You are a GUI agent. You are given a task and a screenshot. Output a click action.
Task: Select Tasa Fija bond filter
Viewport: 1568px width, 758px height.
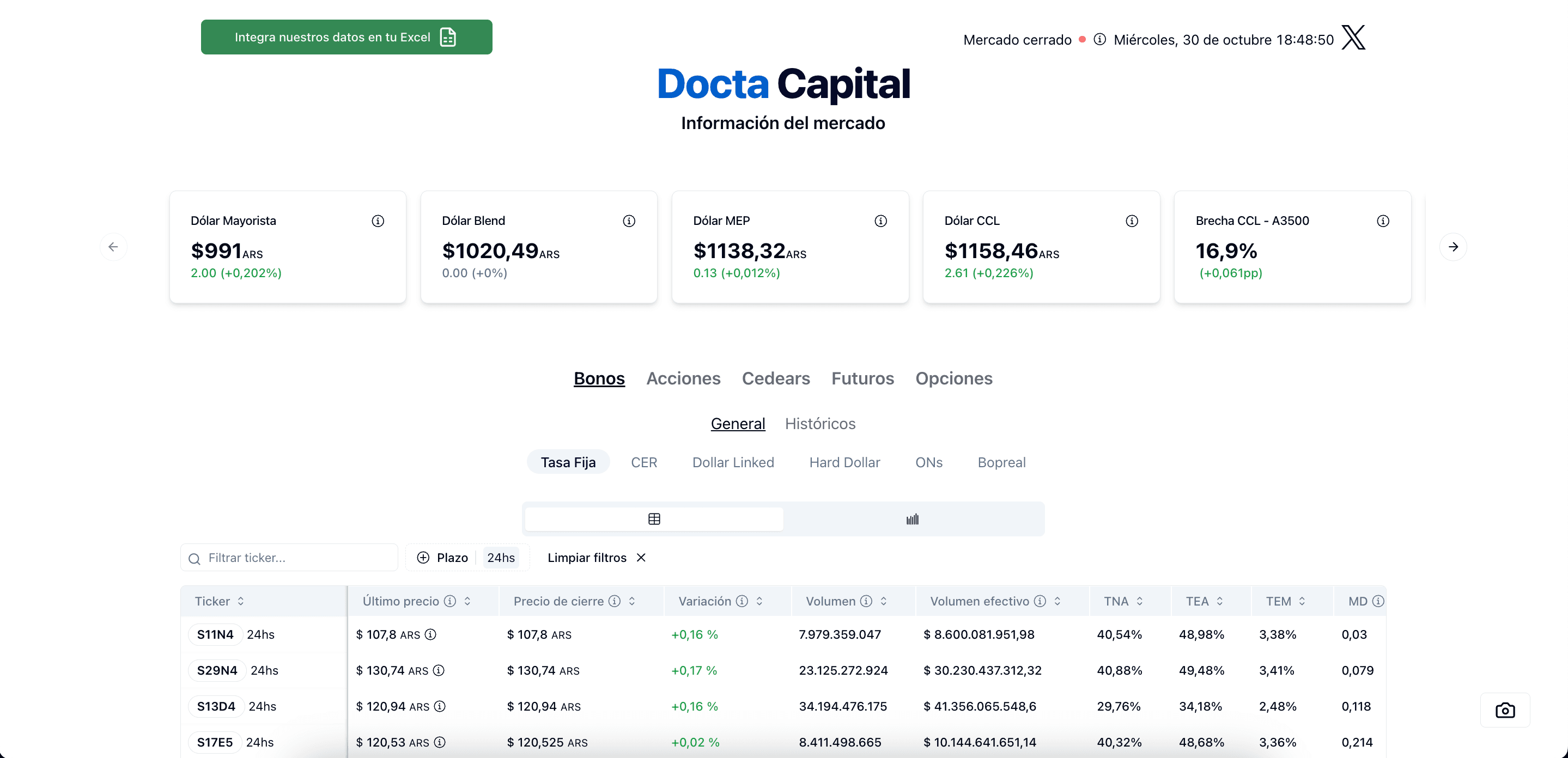tap(568, 462)
